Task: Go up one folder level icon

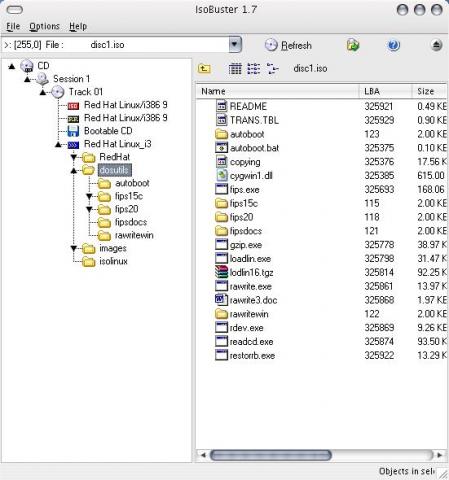Action: (204, 69)
